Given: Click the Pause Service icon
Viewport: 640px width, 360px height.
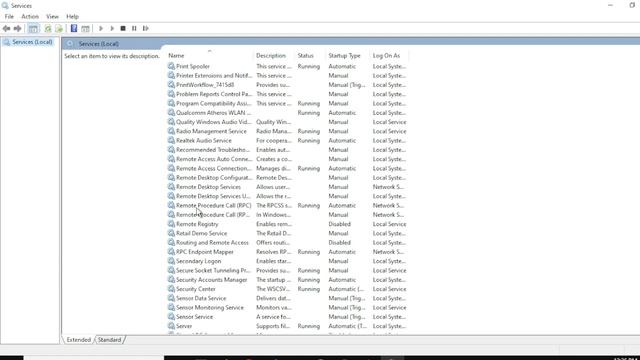Looking at the screenshot, I should [134, 29].
